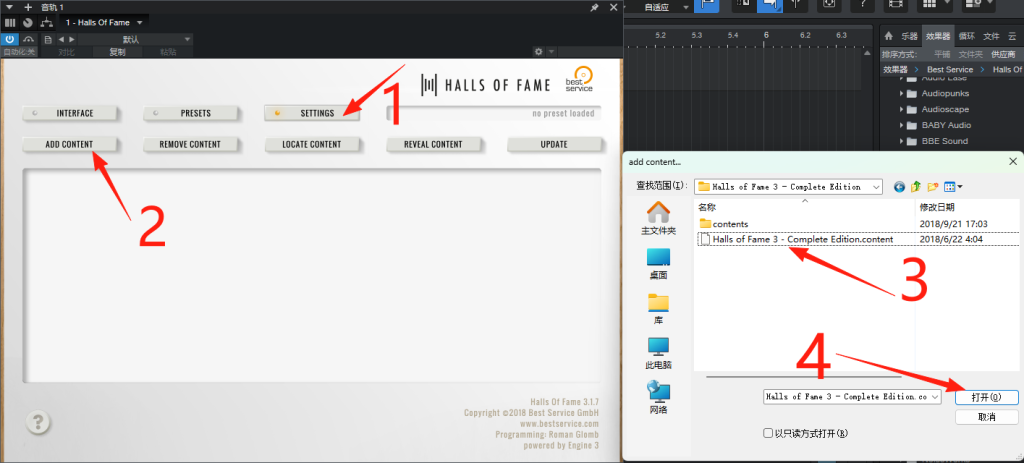Click the LOCATE CONTENT button
Viewport: 1024px width, 463px height.
312,144
